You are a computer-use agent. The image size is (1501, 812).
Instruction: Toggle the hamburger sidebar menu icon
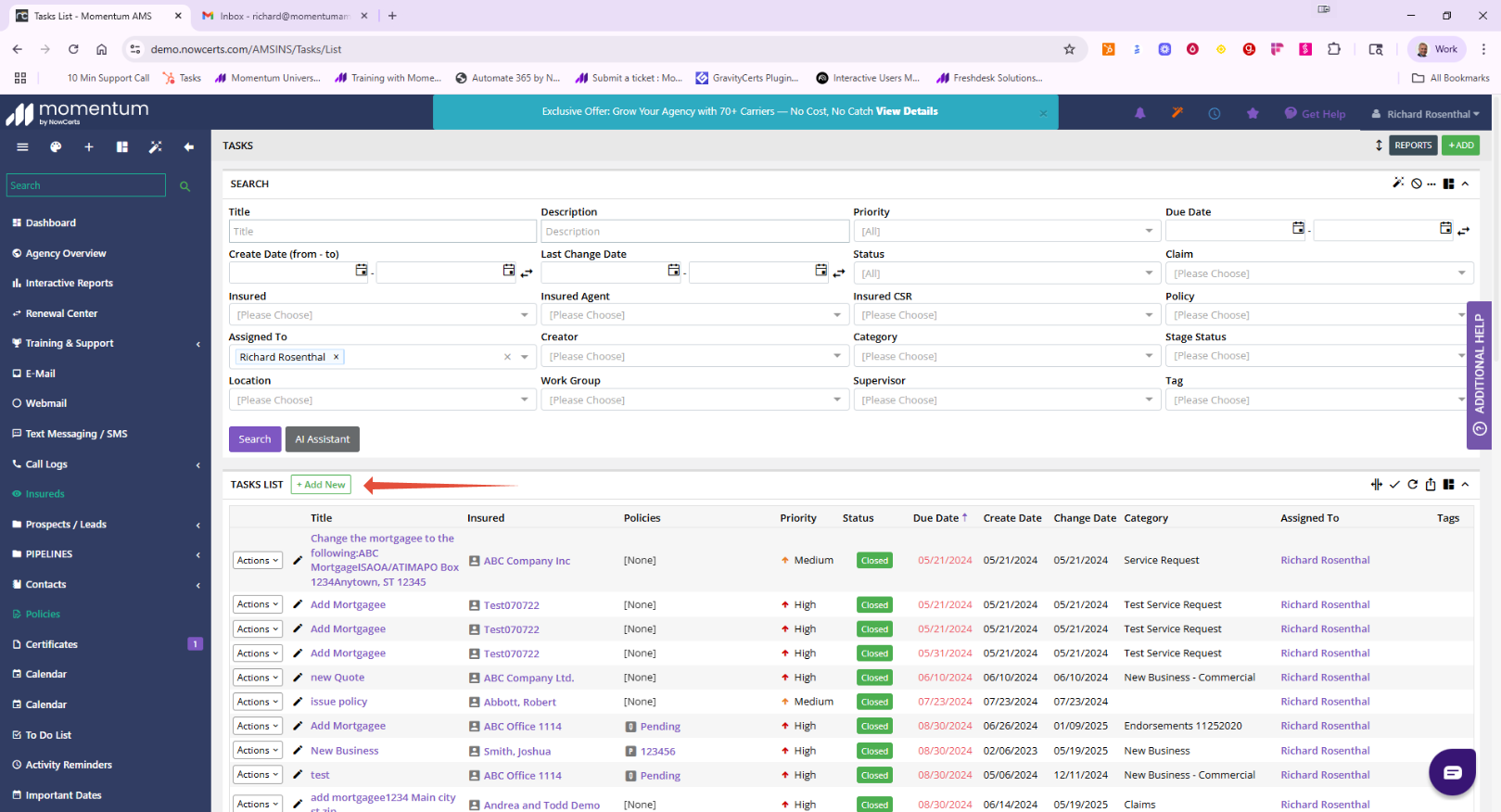point(22,146)
